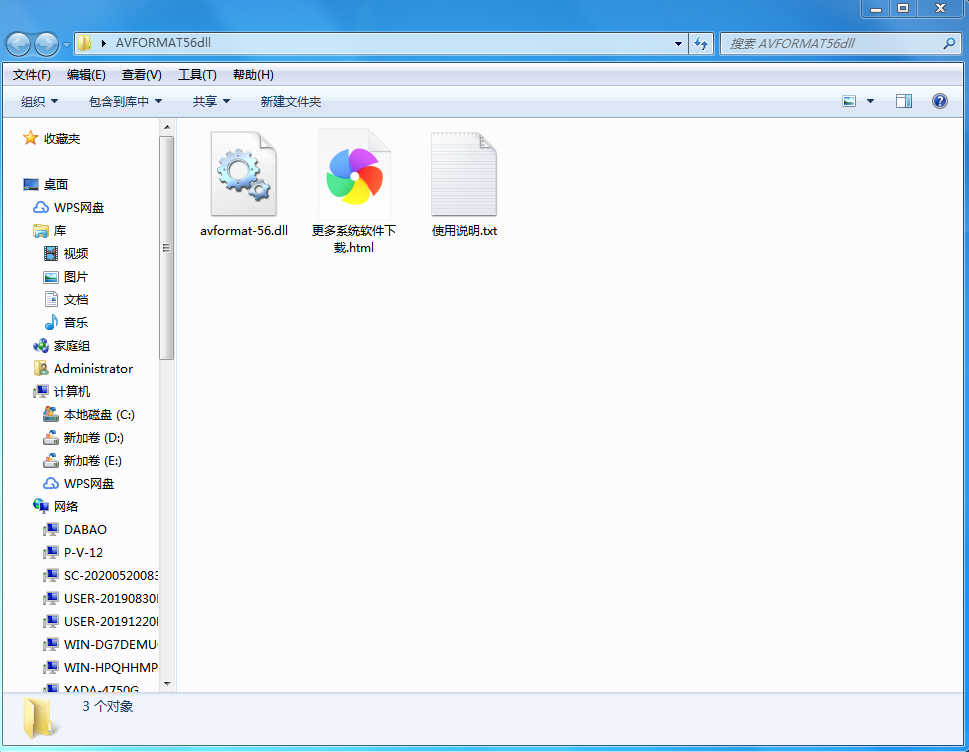
Task: Open the blue Help question mark icon
Action: tap(939, 101)
